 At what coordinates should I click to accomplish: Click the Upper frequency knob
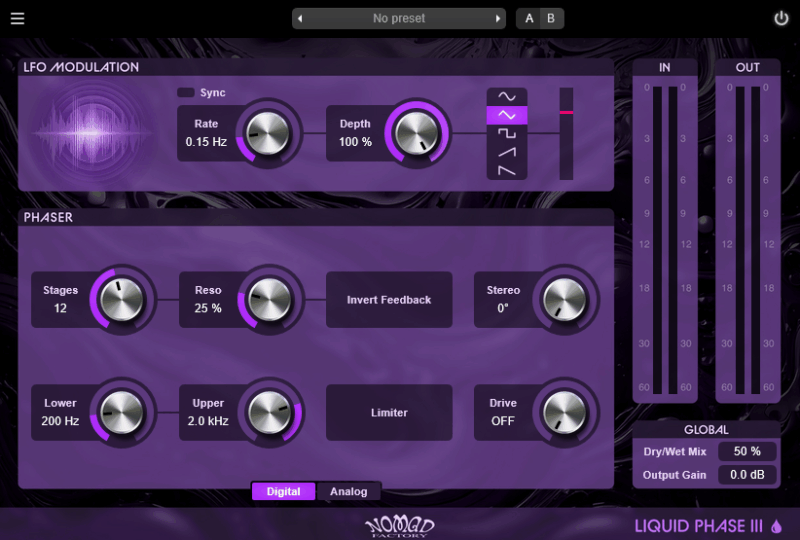(x=269, y=412)
